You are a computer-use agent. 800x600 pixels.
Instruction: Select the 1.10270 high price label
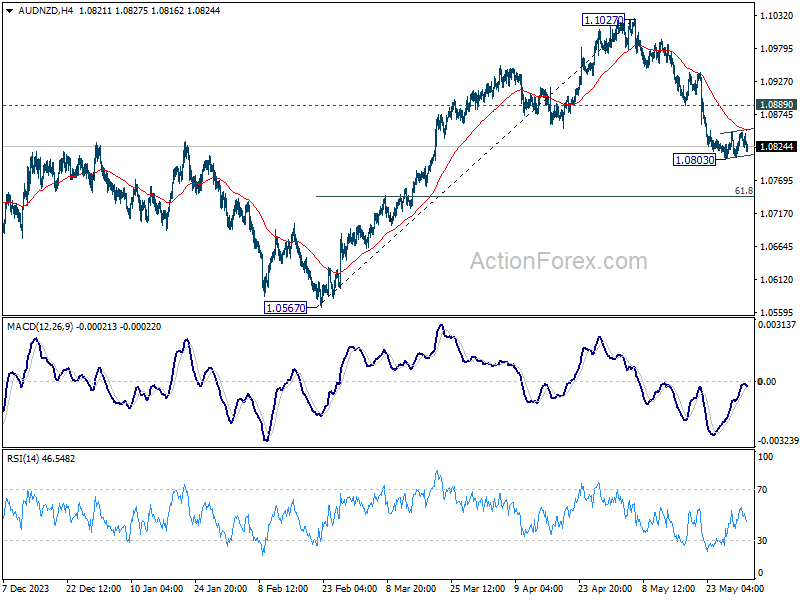point(603,20)
